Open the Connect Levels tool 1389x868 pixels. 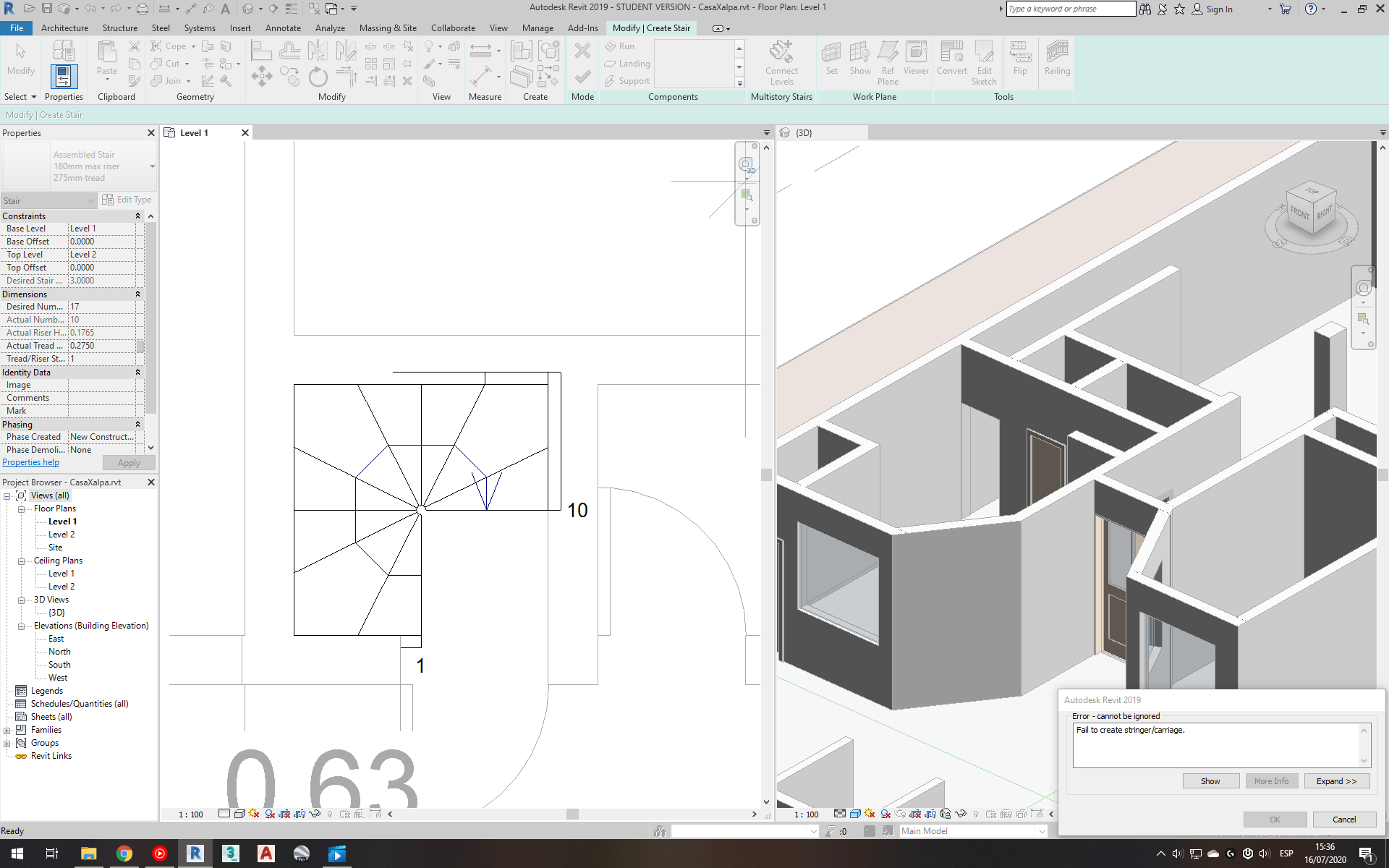click(x=781, y=61)
